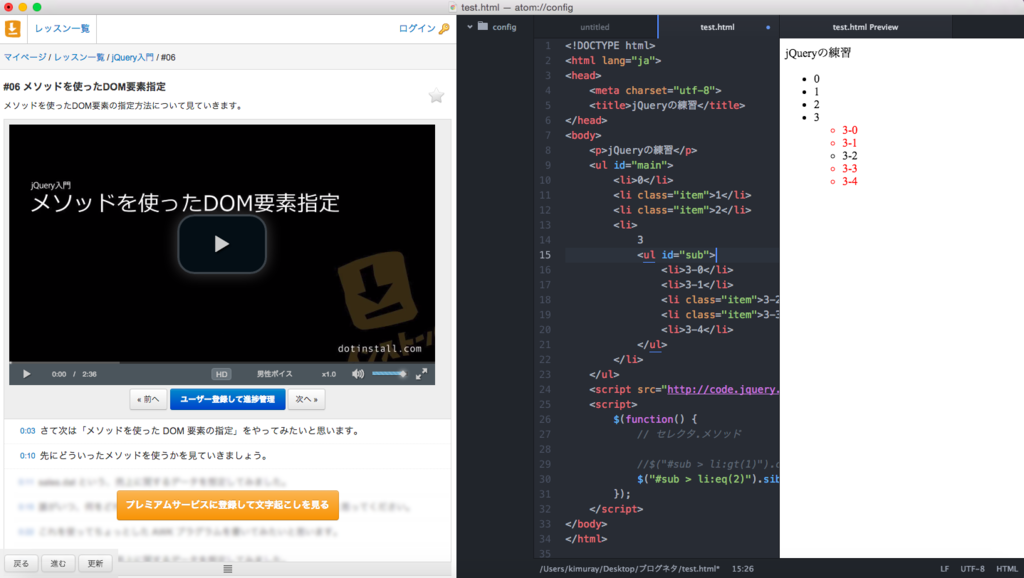This screenshot has width=1024, height=578.
Task: Click the red close window button
Action: [x=8, y=7]
